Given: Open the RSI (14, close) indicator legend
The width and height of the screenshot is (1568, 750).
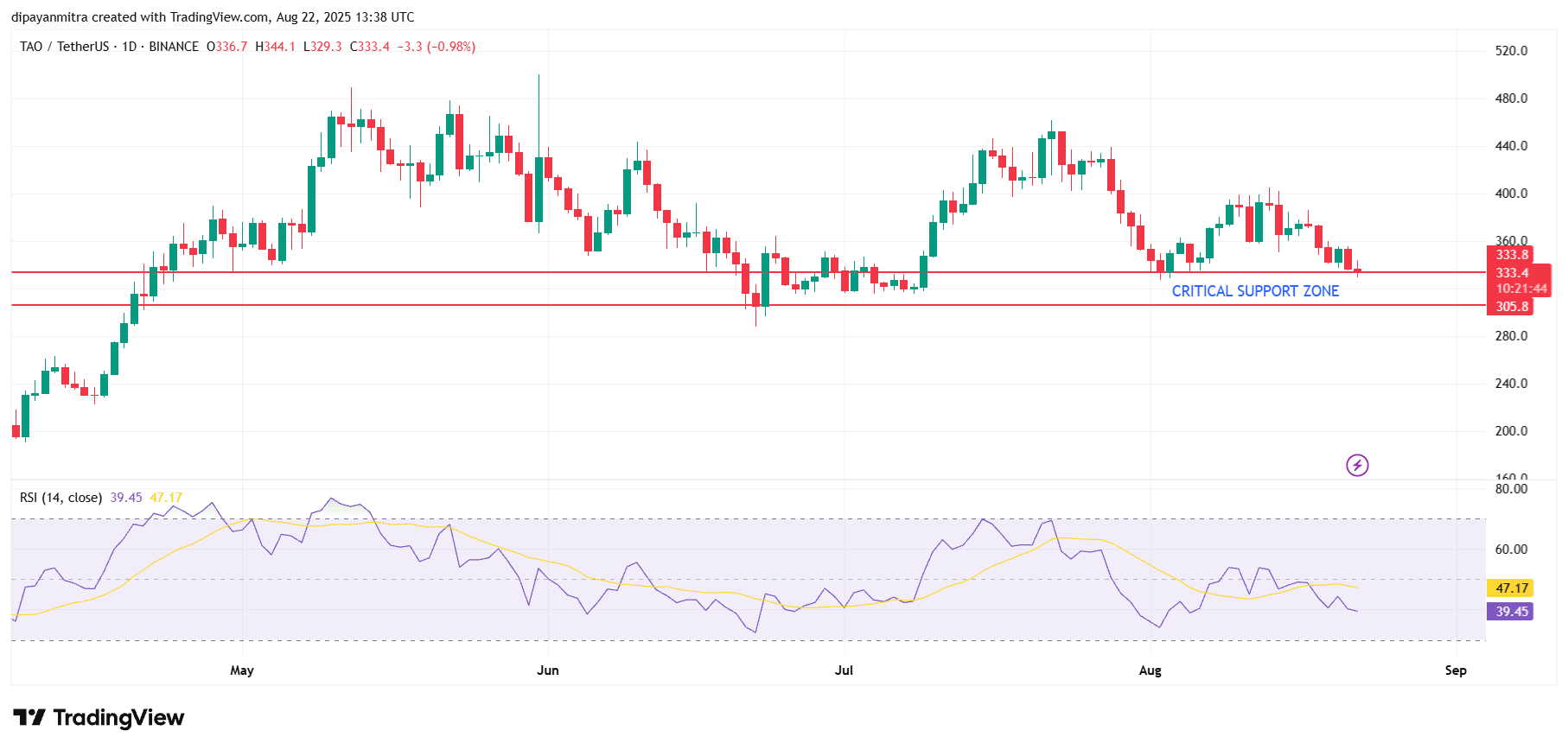Looking at the screenshot, I should point(61,498).
